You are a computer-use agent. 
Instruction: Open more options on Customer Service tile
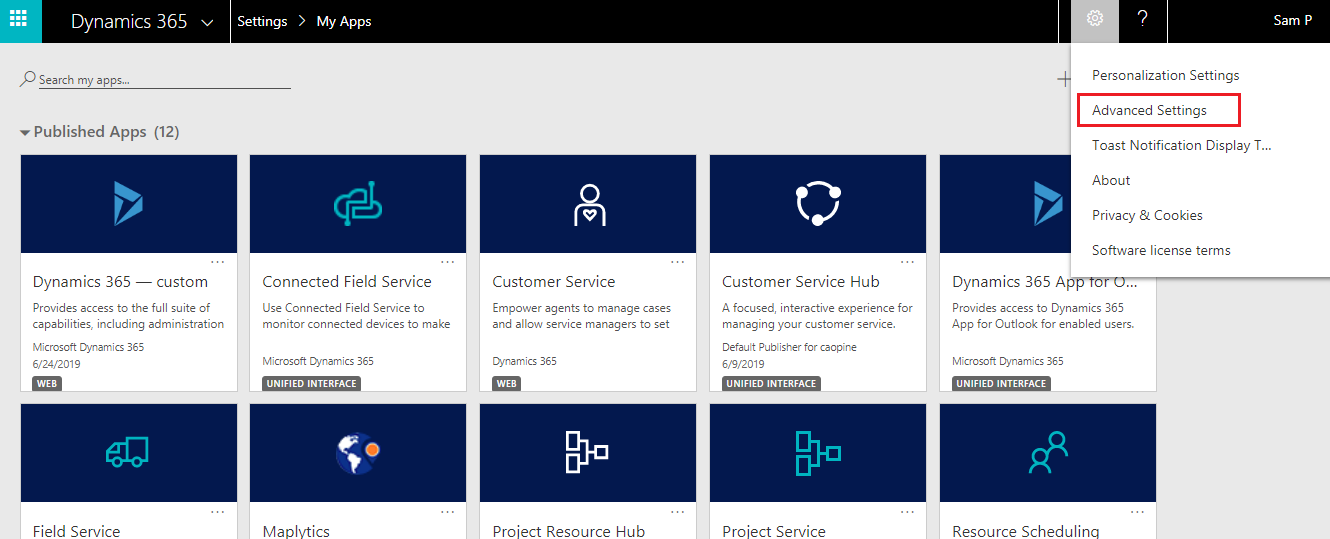coord(678,262)
